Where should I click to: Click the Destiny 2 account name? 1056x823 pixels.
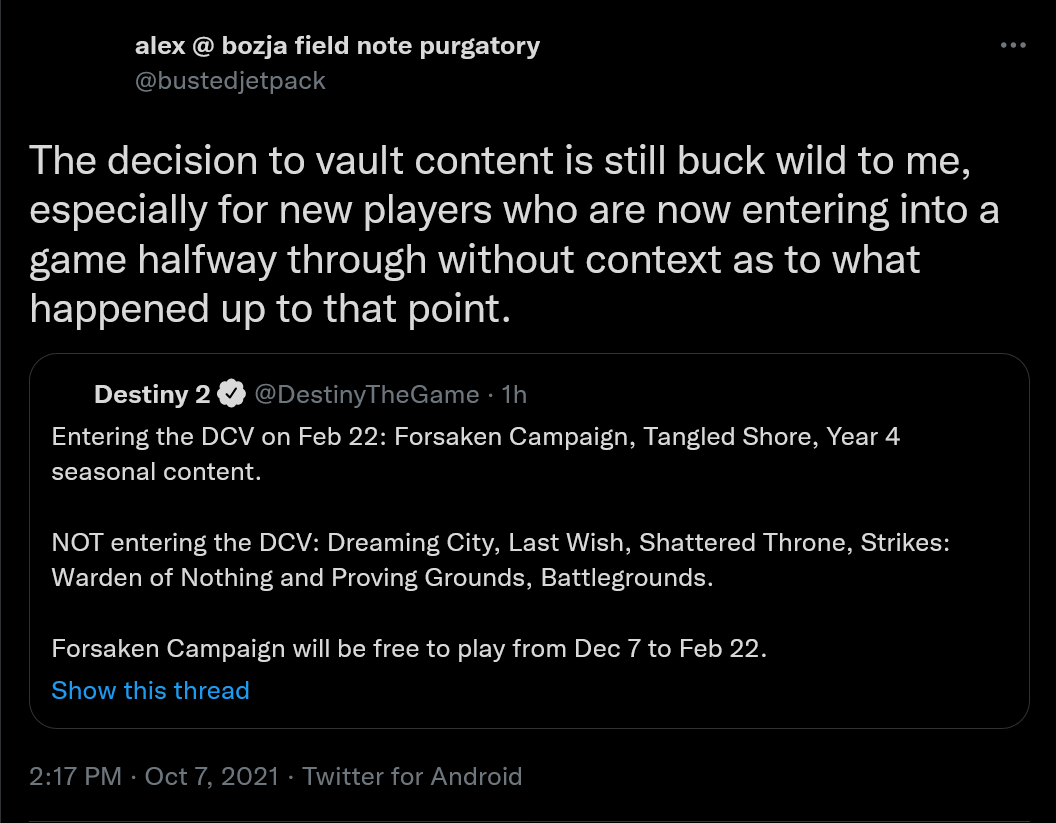pyautogui.click(x=152, y=394)
